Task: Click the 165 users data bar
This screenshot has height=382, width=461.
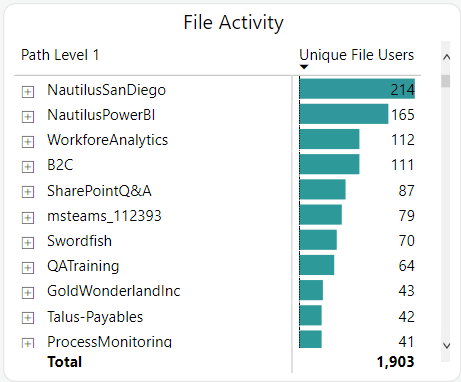Action: pyautogui.click(x=344, y=114)
